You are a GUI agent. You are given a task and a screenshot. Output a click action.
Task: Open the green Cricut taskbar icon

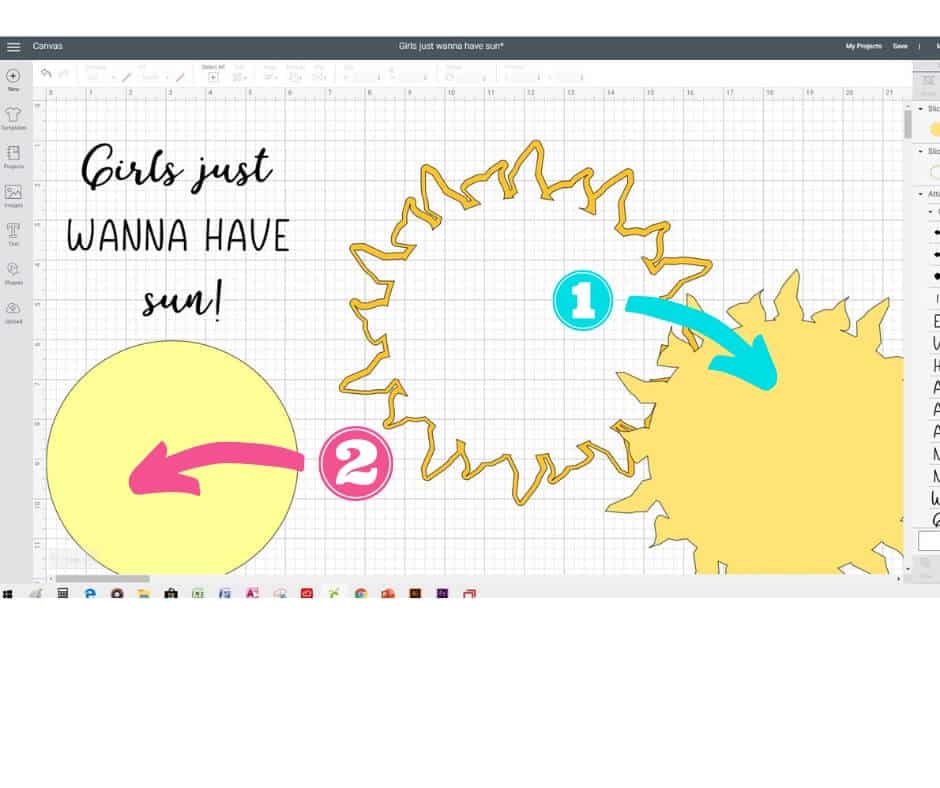pos(334,594)
